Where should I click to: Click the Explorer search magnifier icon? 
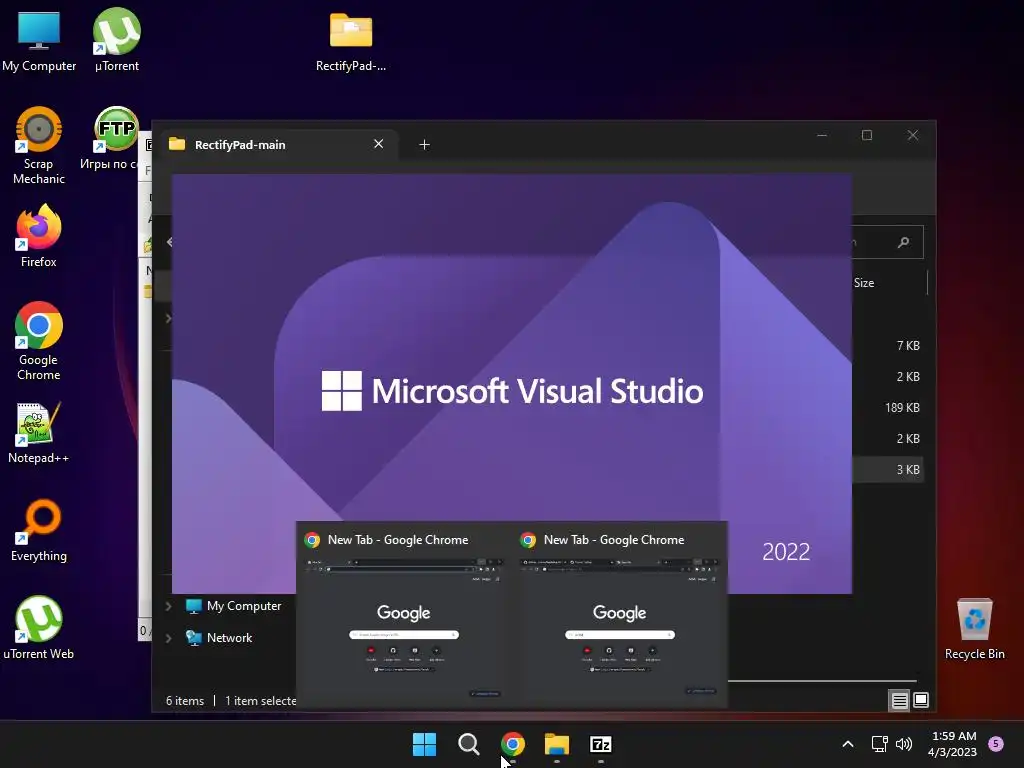903,242
